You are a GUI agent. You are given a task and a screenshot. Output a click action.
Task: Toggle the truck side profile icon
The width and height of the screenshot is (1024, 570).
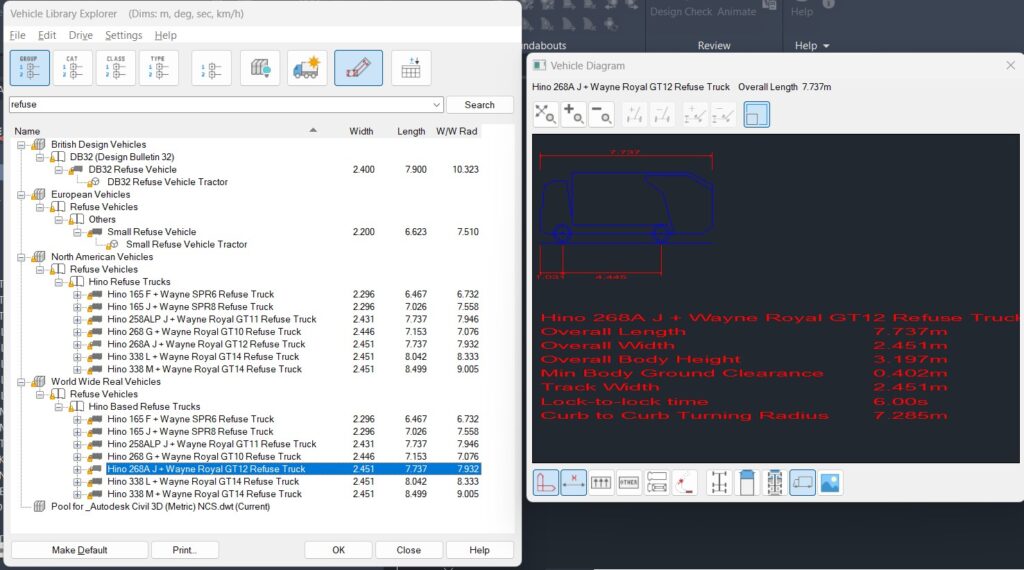pos(803,483)
